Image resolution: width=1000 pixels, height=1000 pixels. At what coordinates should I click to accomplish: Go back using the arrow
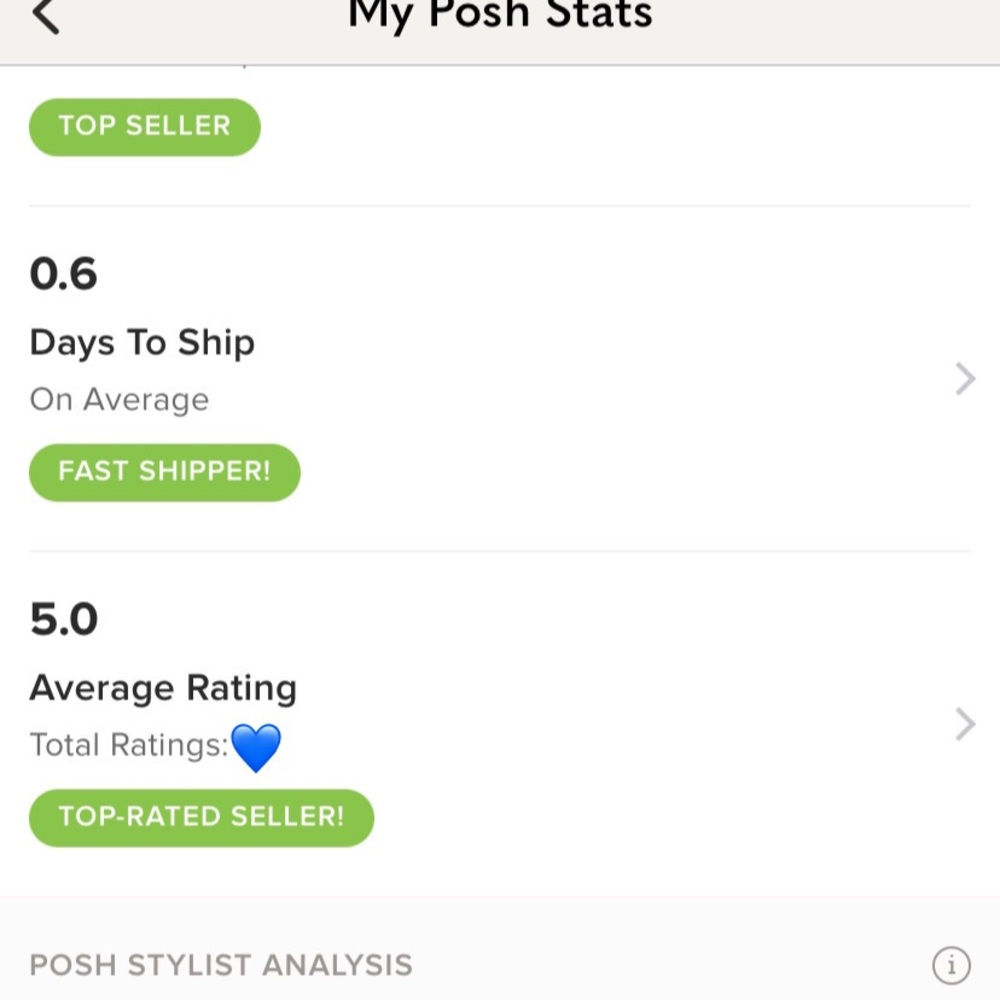(45, 15)
